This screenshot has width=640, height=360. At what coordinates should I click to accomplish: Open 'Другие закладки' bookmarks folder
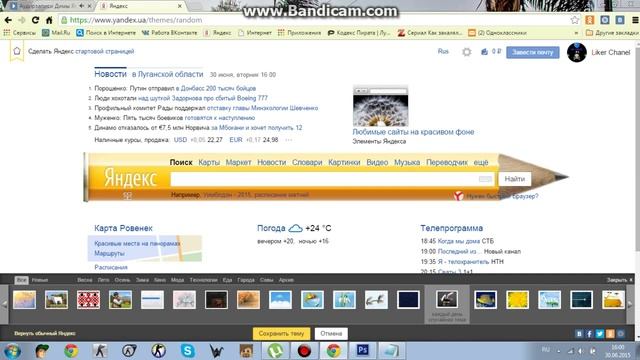click(x=612, y=33)
